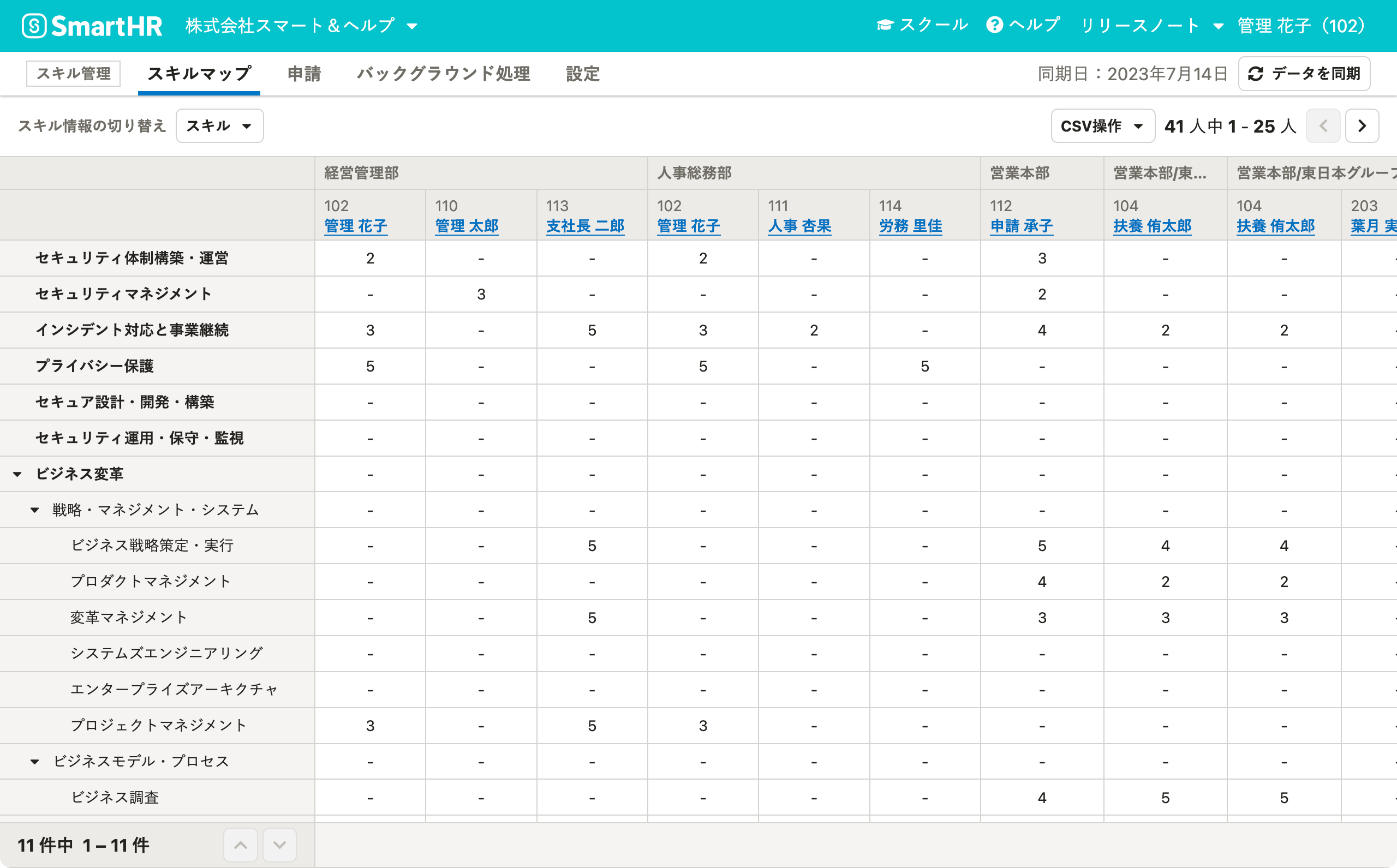This screenshot has width=1397, height=868.
Task: Switch to the 申請 tab
Action: coord(304,74)
